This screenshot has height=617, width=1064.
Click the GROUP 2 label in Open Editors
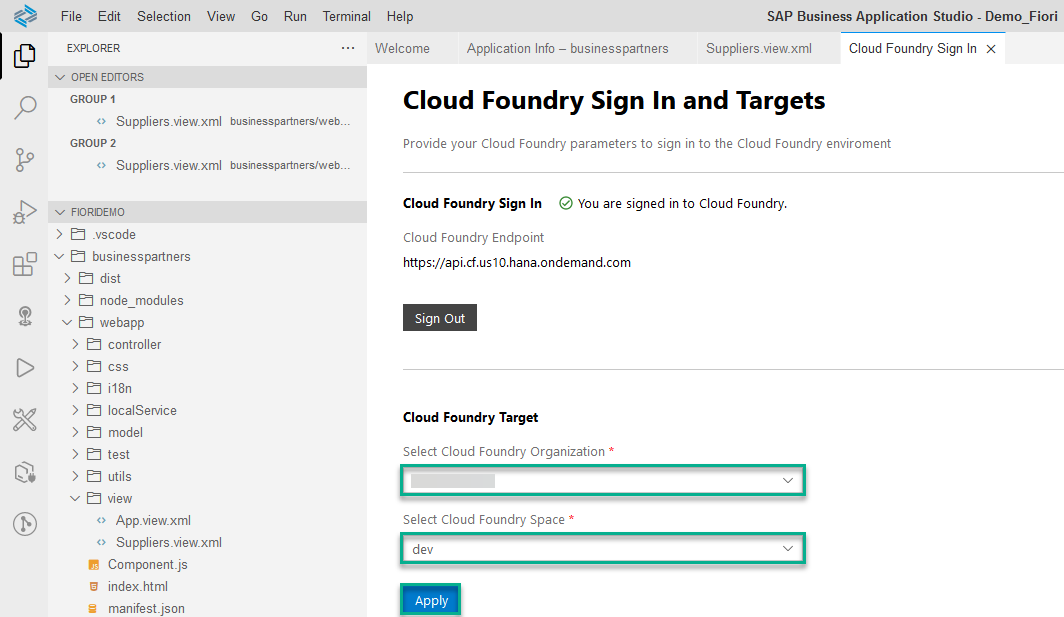[x=93, y=143]
